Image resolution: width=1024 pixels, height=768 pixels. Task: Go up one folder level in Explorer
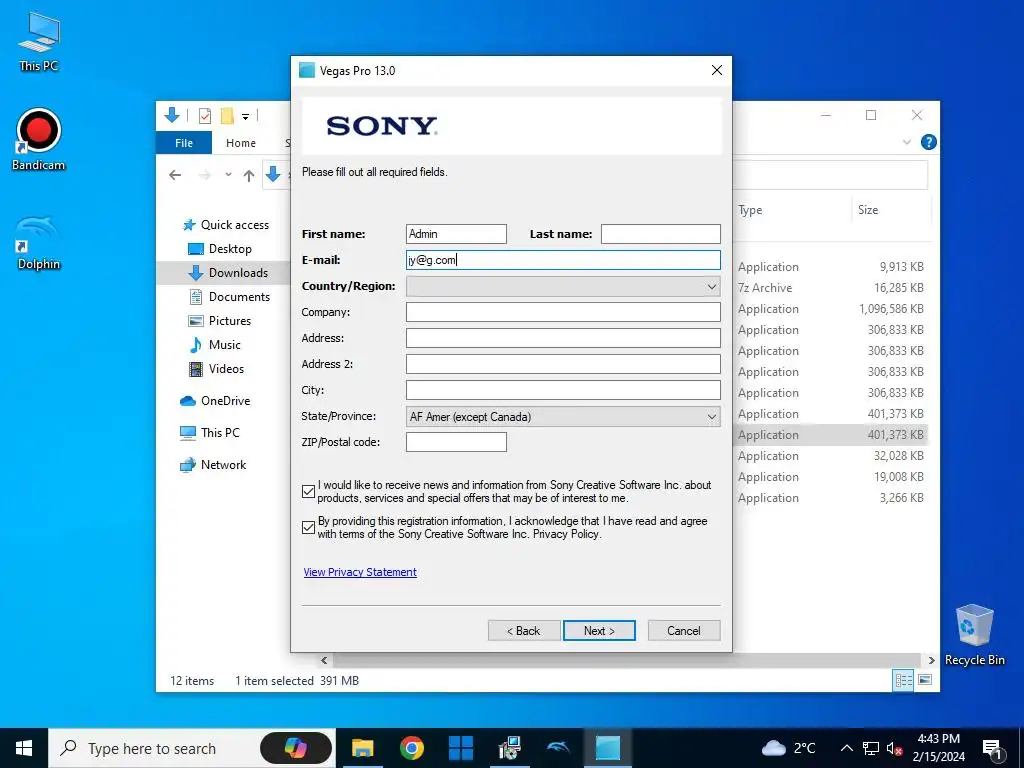248,175
